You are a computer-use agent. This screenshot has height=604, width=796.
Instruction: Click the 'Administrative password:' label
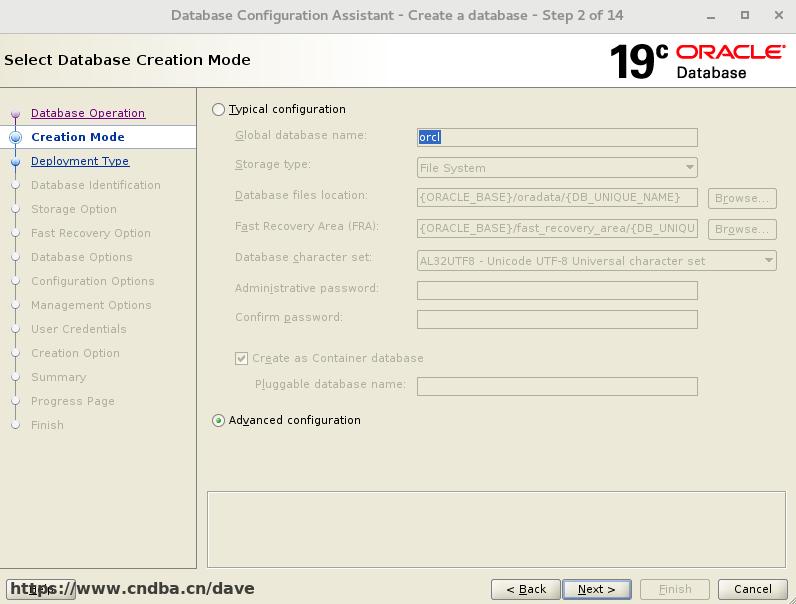click(307, 288)
